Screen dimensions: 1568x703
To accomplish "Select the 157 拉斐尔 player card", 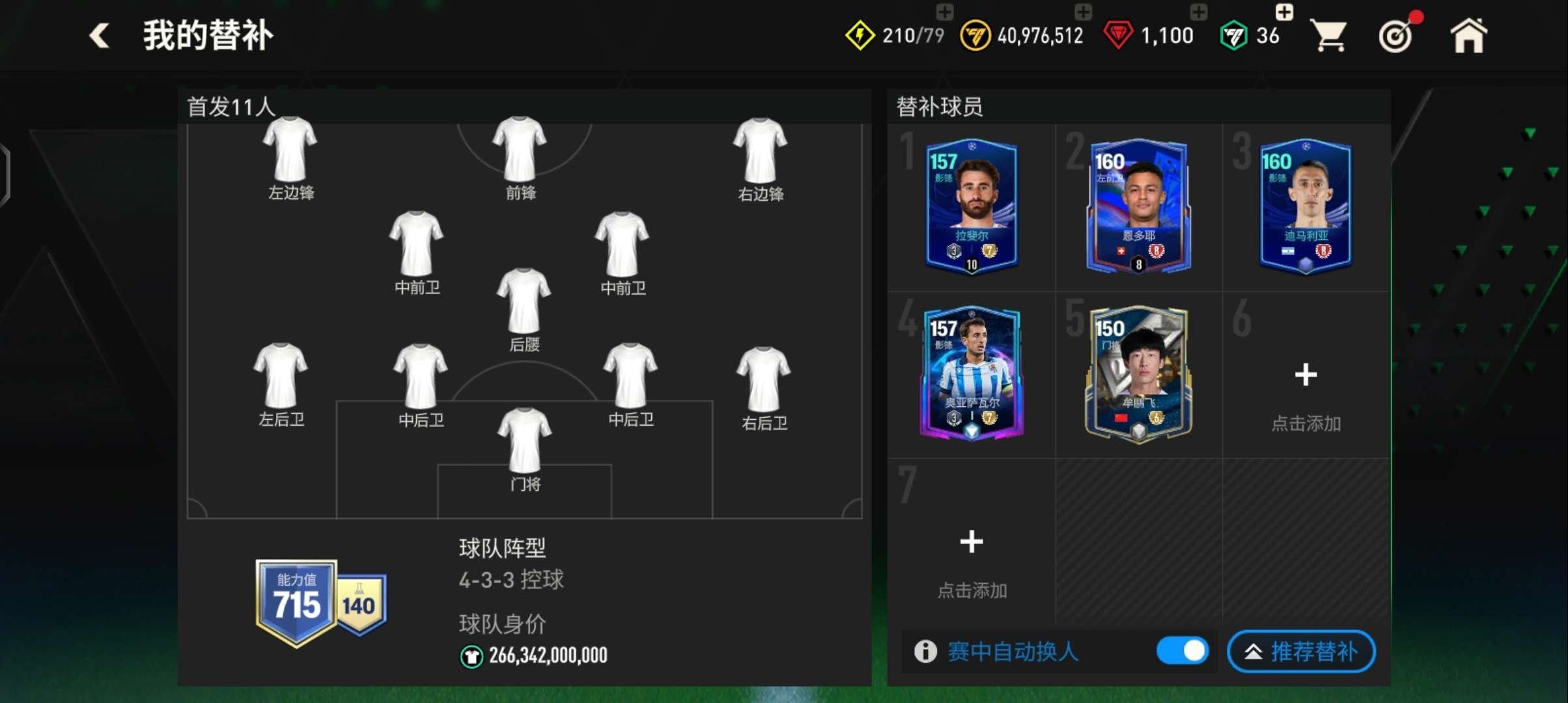I will point(971,206).
